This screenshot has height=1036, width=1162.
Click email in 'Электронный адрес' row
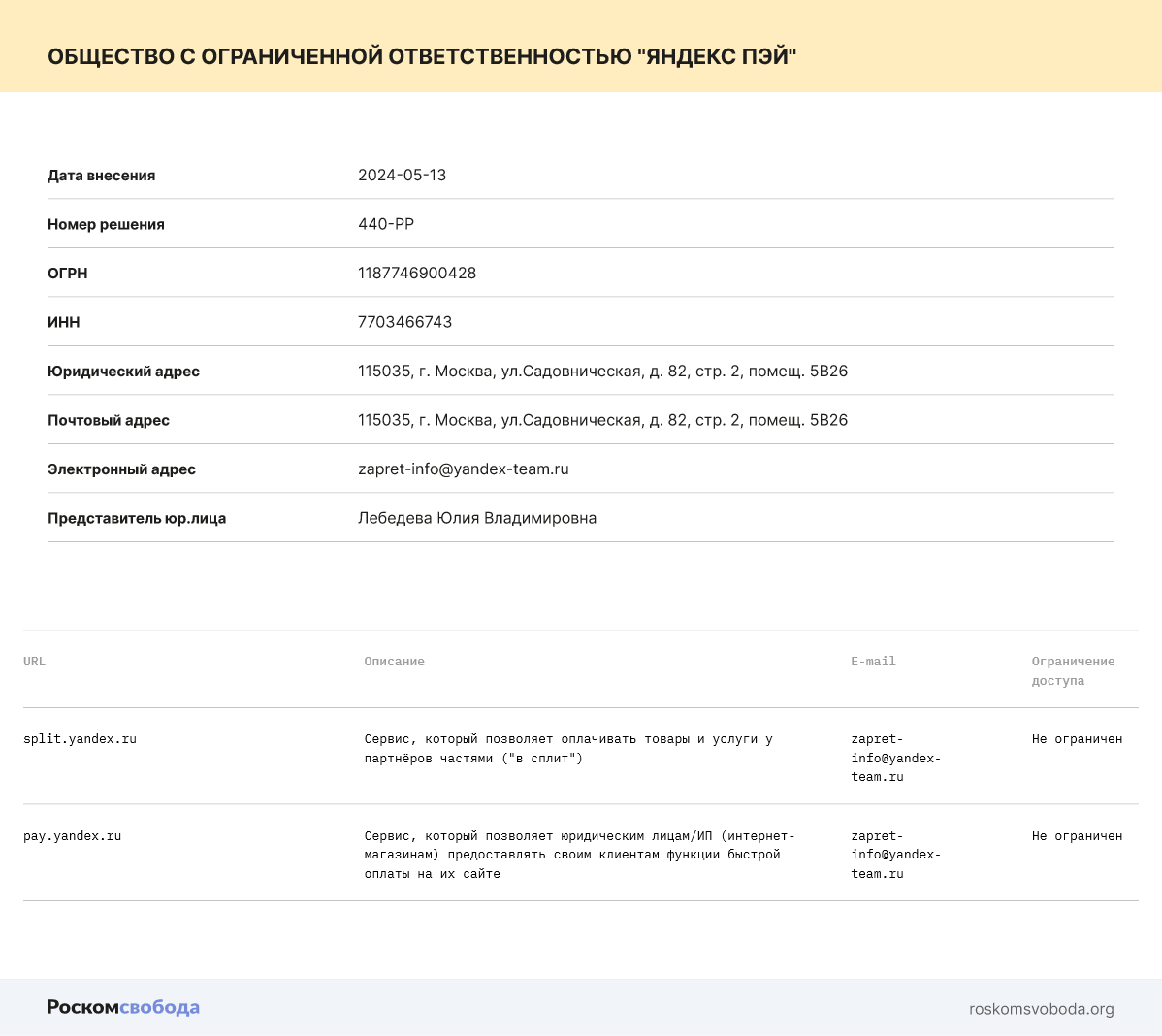tap(464, 469)
